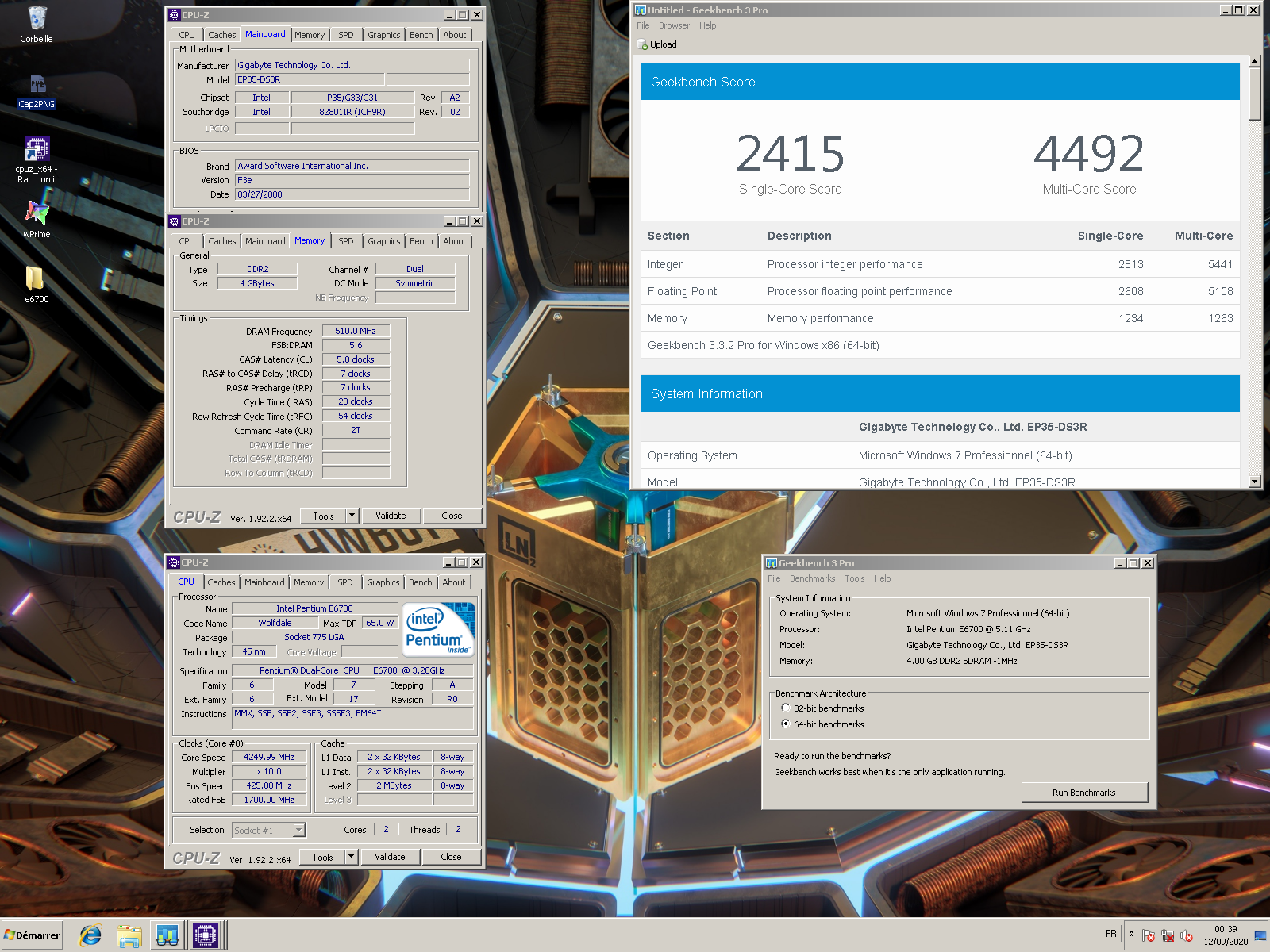Open Windows Explorer folder icon in taskbar
1270x952 pixels.
click(x=129, y=936)
